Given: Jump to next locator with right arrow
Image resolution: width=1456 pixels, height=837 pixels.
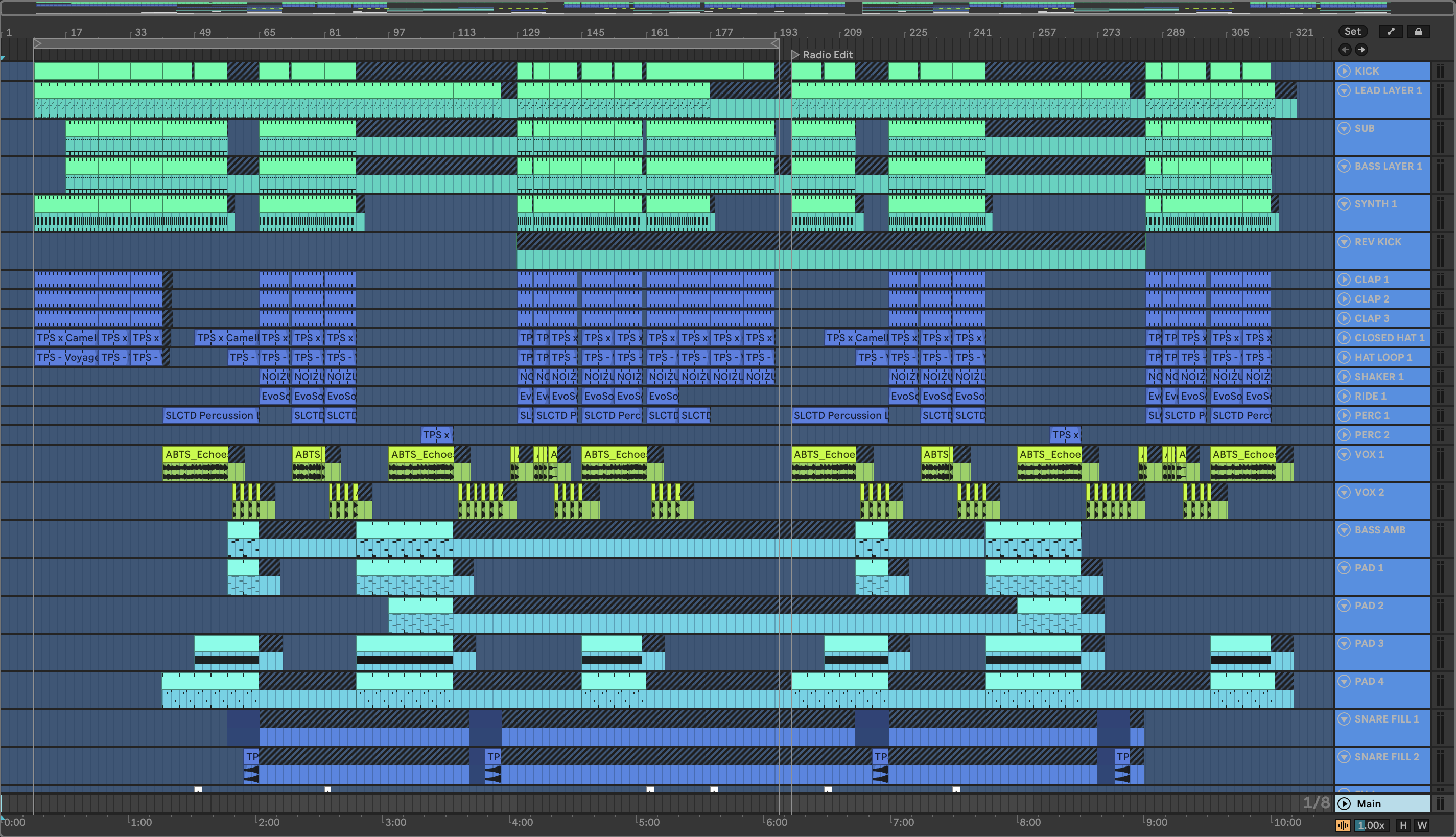Looking at the screenshot, I should click(1361, 50).
